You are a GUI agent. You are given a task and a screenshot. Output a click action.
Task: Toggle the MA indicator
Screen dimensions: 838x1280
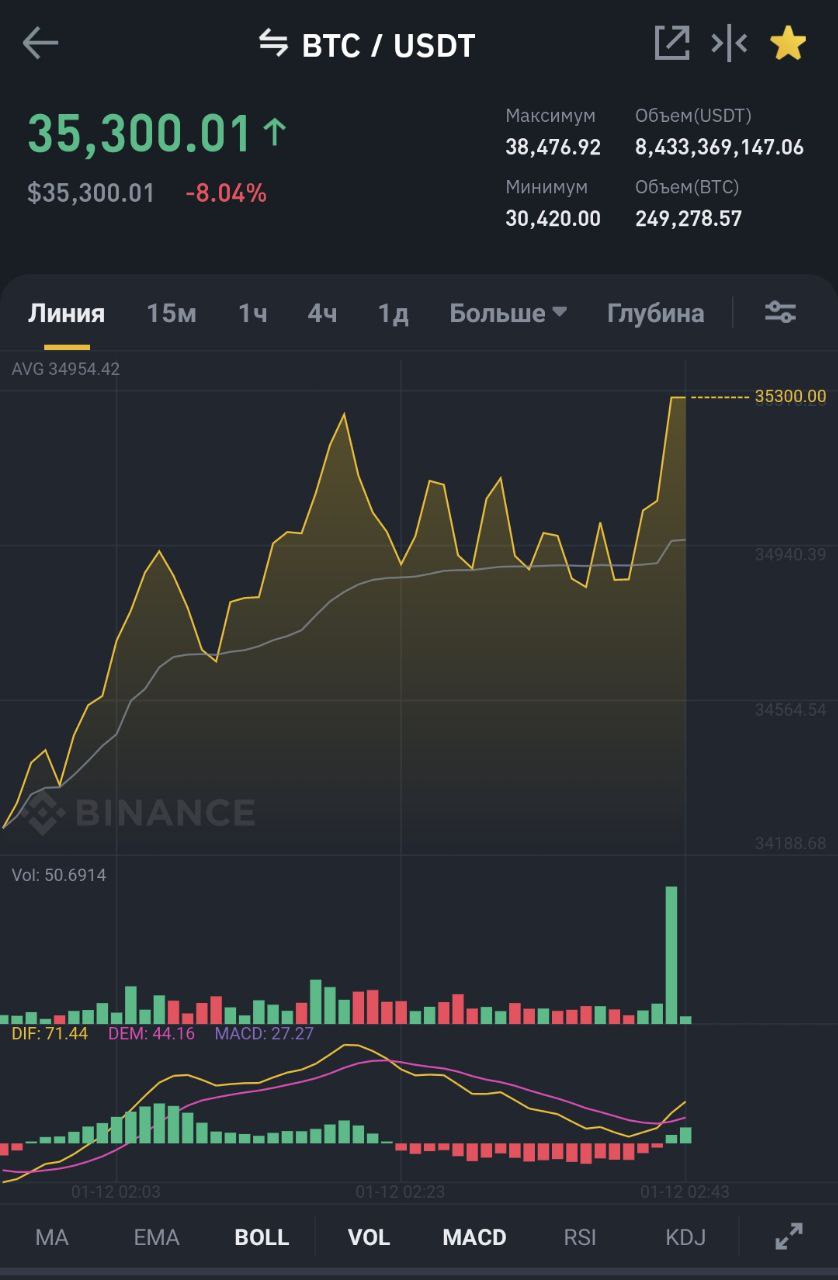coord(52,1237)
